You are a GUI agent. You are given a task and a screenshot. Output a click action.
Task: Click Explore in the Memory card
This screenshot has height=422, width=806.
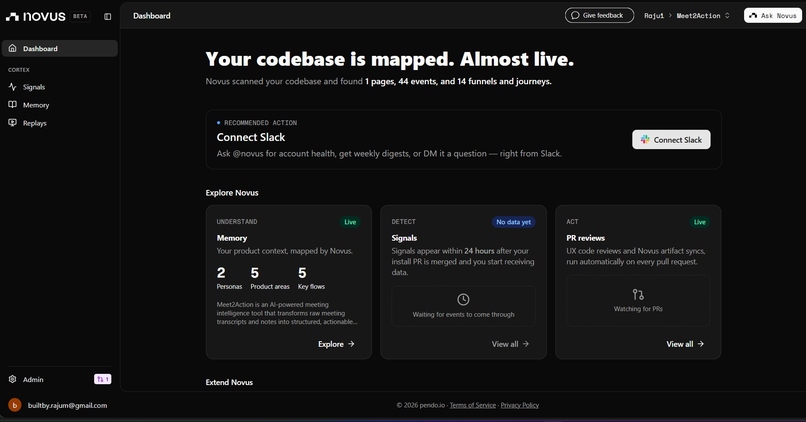336,344
